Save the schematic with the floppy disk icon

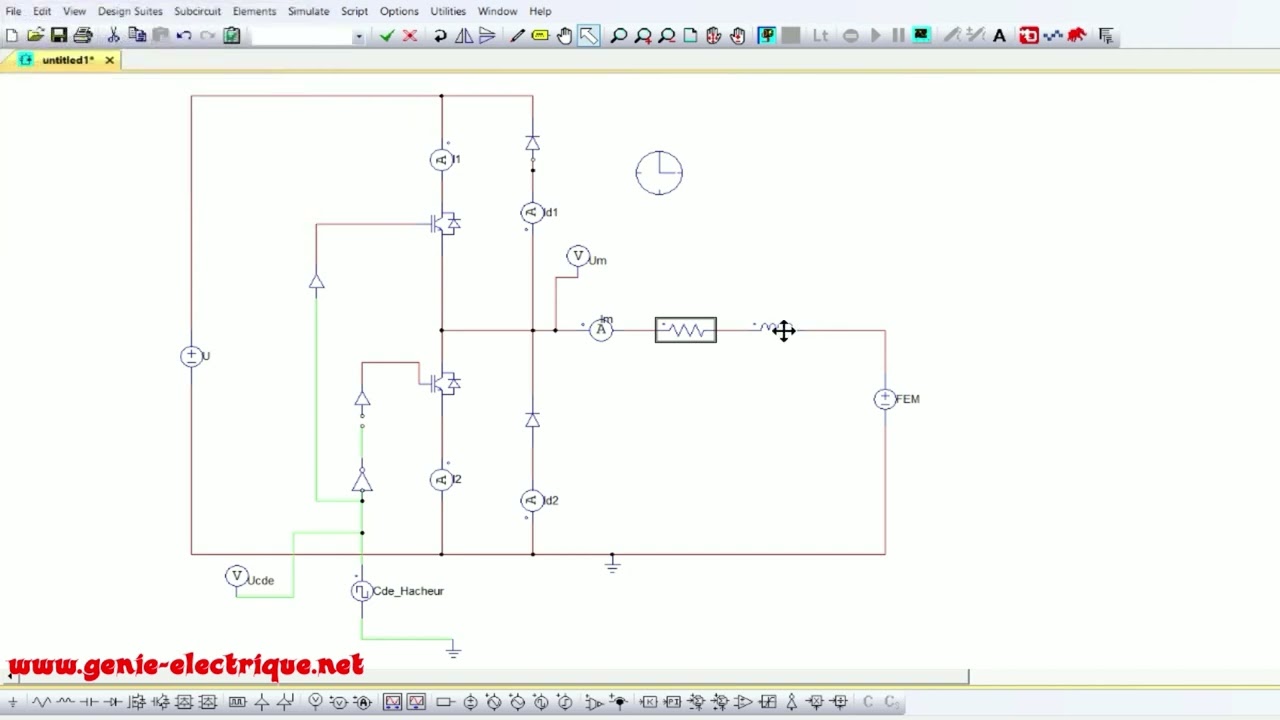pos(59,36)
